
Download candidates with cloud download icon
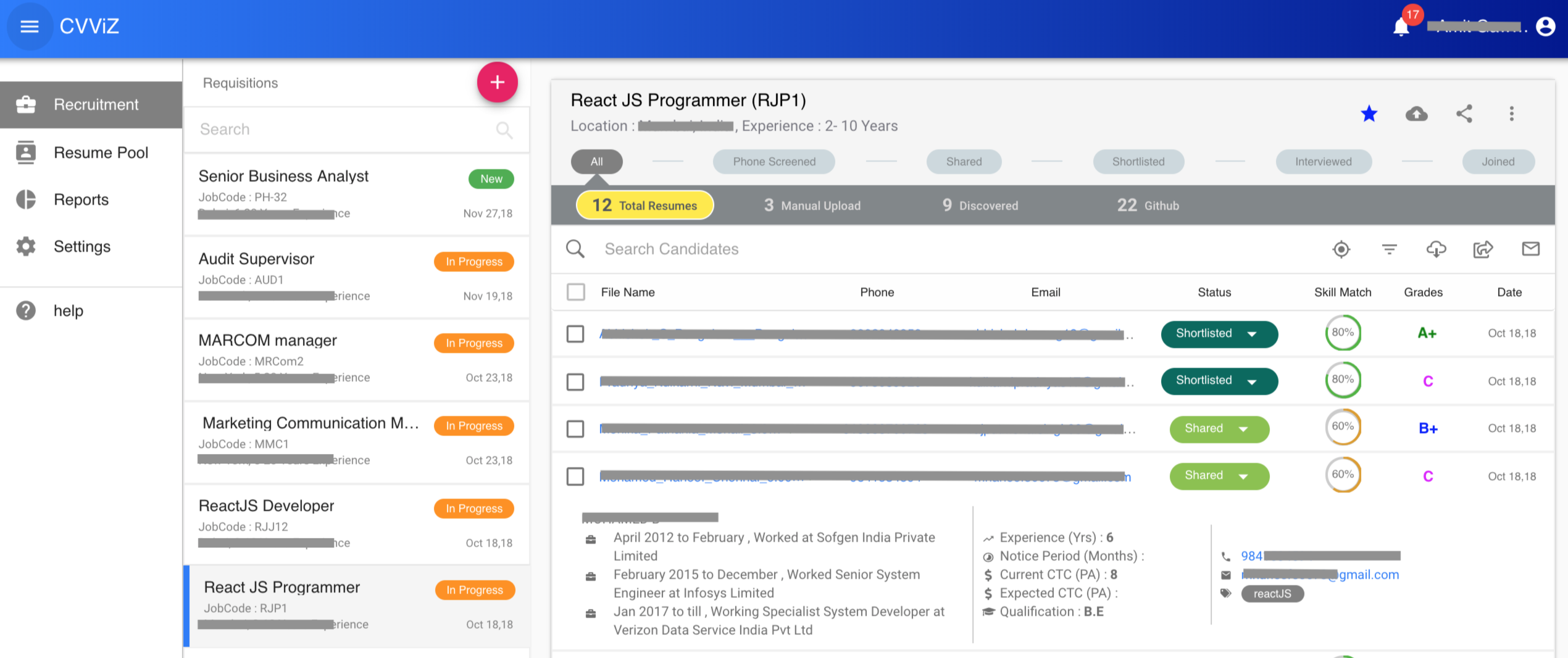1437,249
